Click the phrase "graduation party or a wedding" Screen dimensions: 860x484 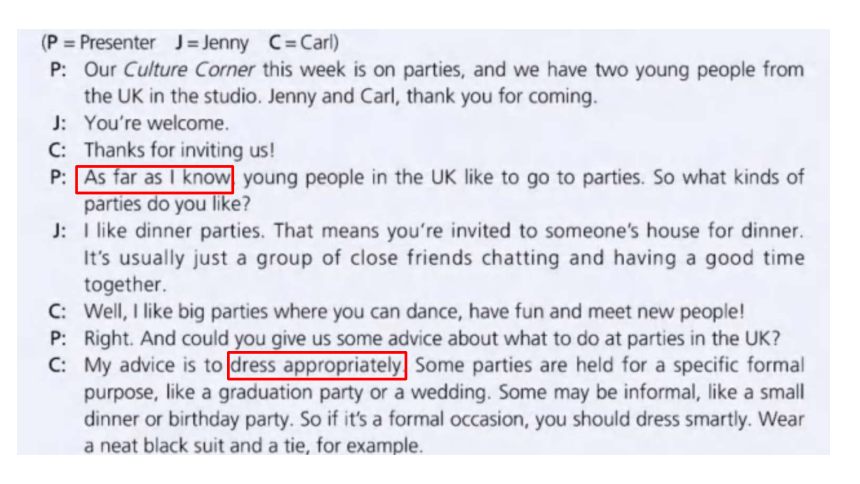[x=353, y=392]
